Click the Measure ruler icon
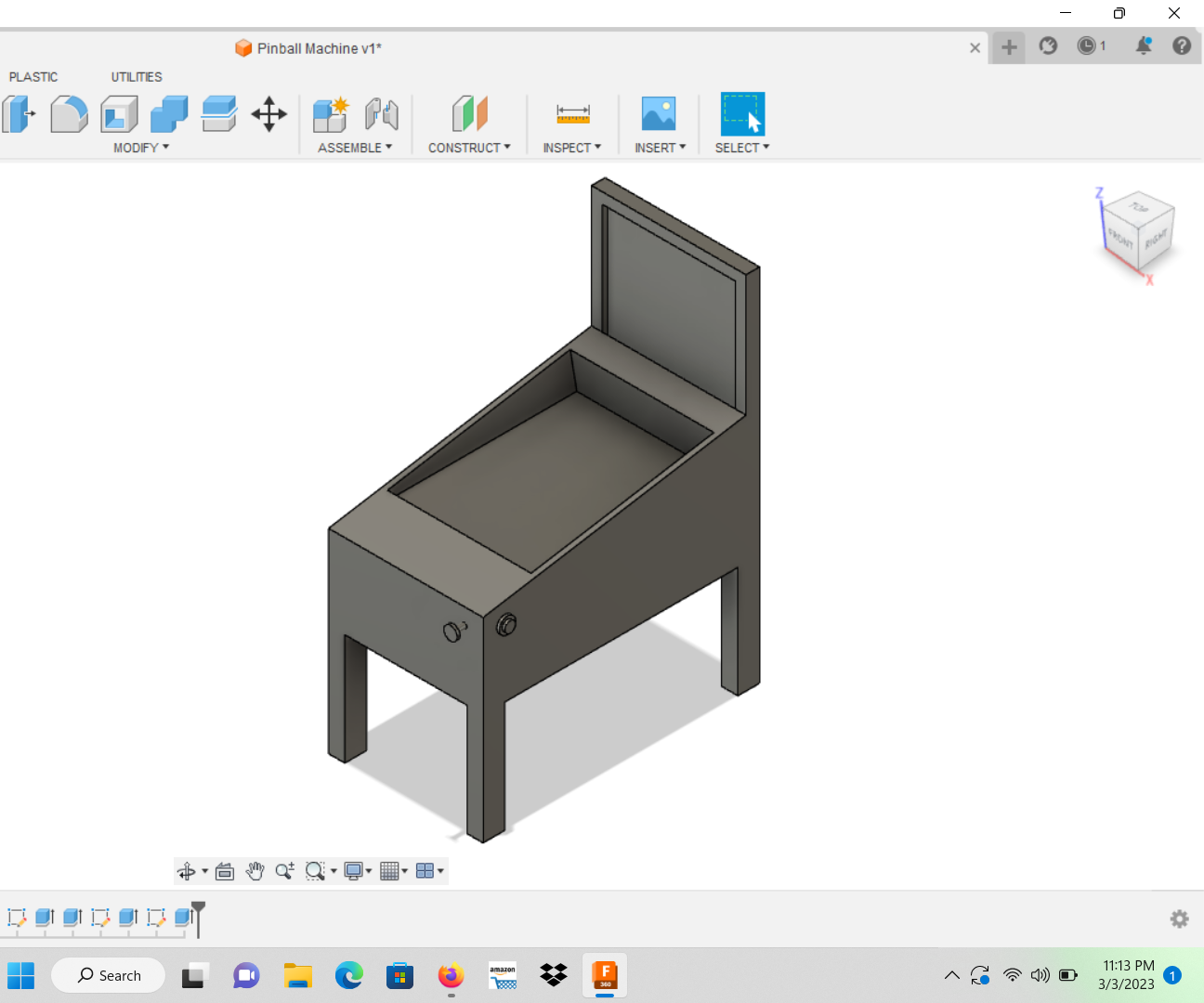Image resolution: width=1204 pixels, height=1003 pixels. point(572,115)
